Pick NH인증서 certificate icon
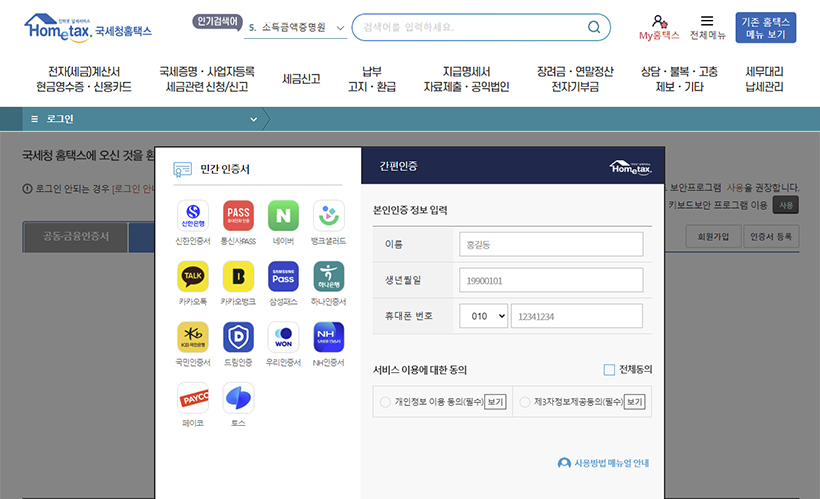This screenshot has height=499, width=820. (x=328, y=337)
